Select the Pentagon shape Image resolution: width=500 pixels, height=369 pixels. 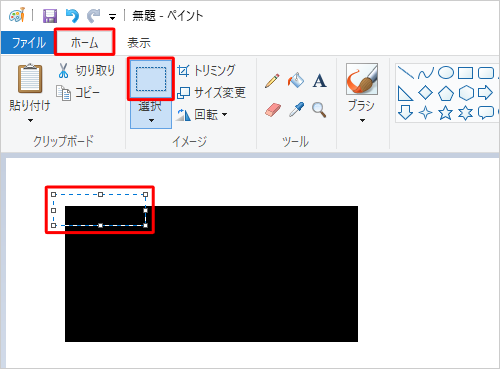click(446, 93)
